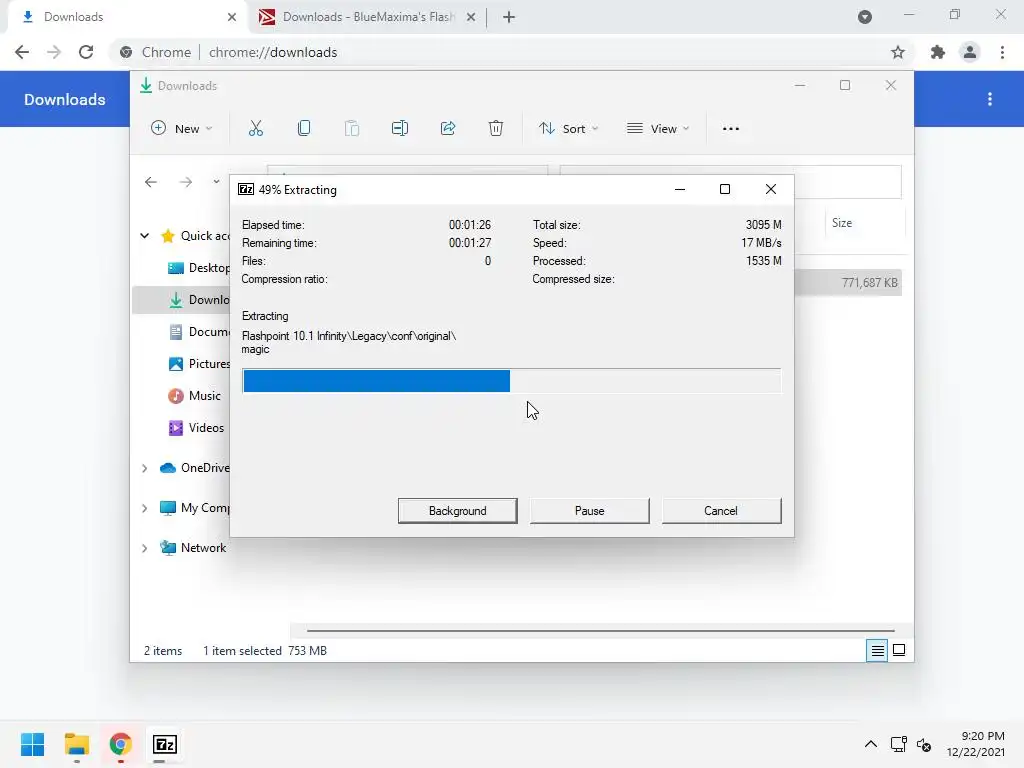Screen dimensions: 1024x768
Task: Go forward in File Explorer navigation
Action: 186,182
